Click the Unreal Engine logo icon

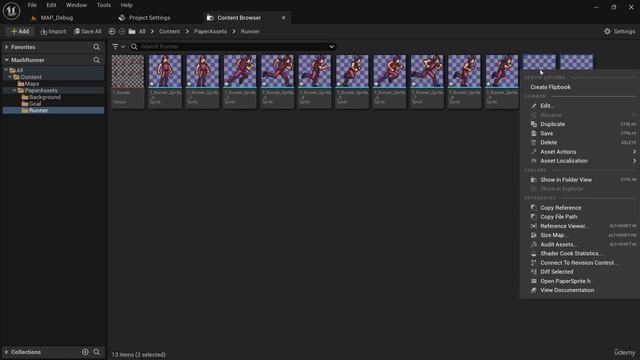[11, 11]
